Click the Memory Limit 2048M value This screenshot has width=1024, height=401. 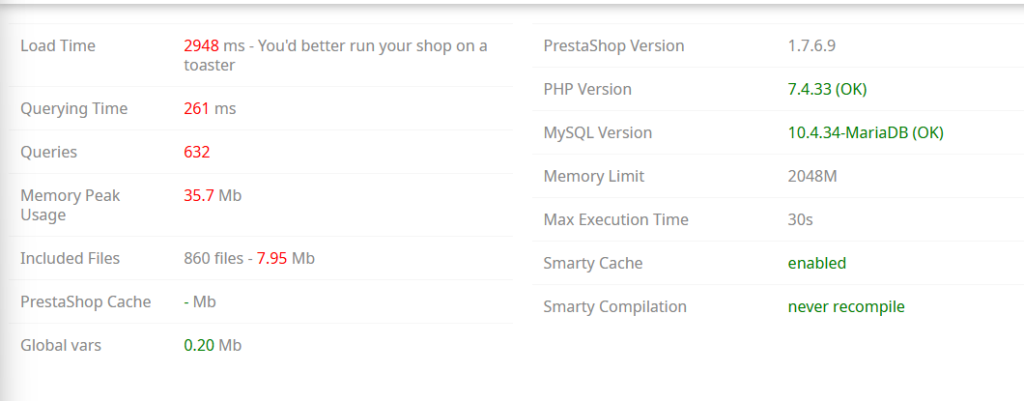coord(812,176)
